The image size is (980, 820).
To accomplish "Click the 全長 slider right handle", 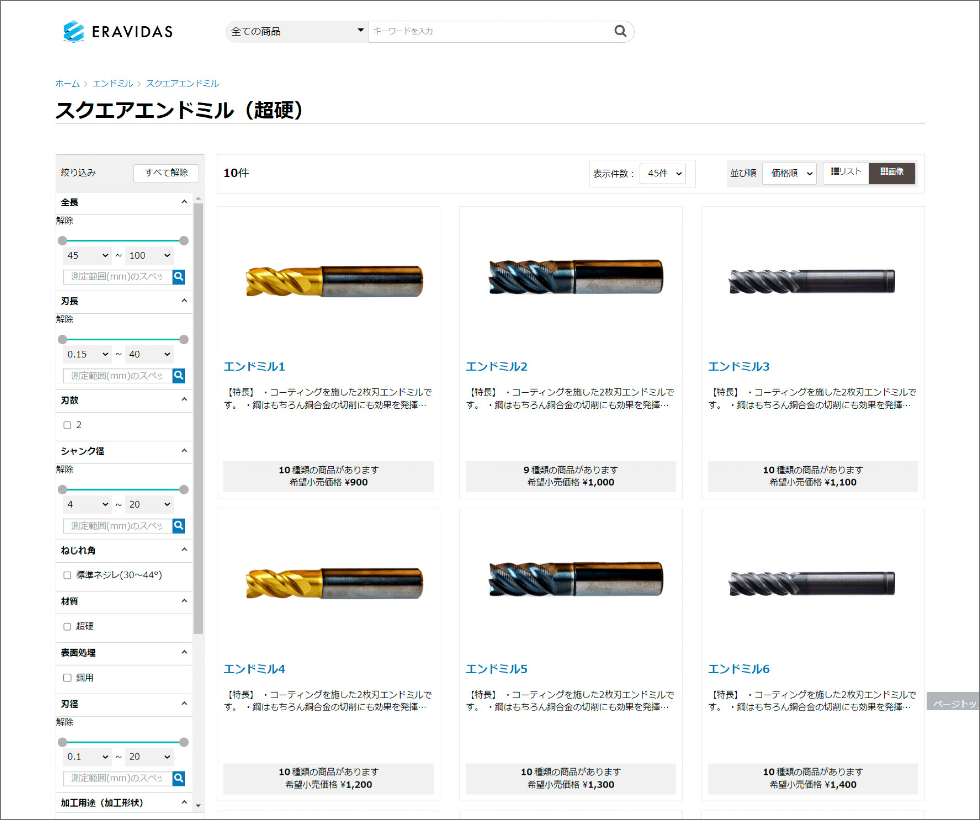I will [x=184, y=241].
